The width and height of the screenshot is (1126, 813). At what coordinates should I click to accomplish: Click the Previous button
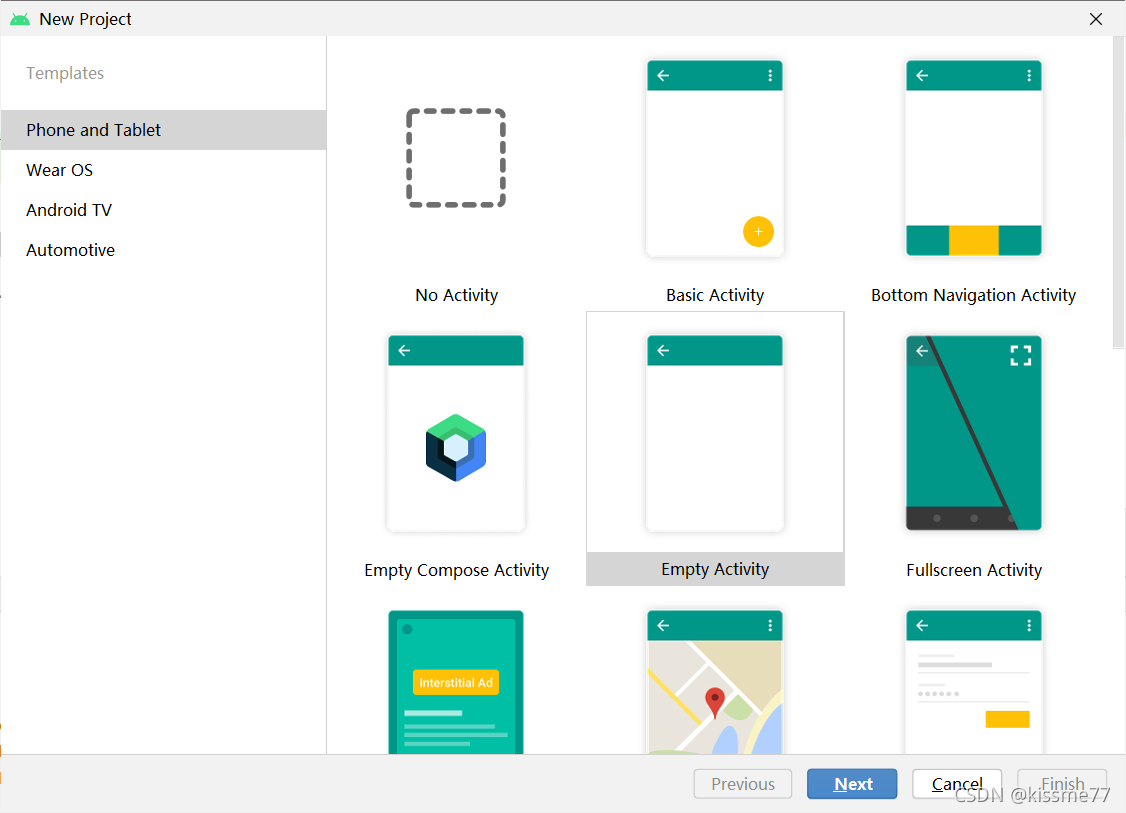[743, 784]
